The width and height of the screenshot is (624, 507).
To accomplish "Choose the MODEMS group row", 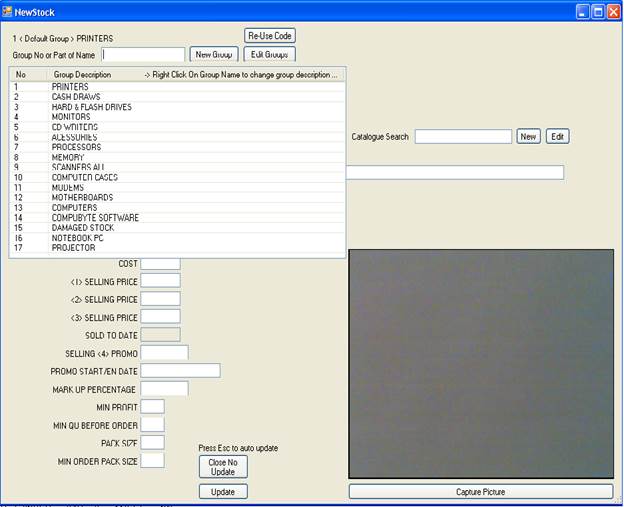I will (x=177, y=187).
